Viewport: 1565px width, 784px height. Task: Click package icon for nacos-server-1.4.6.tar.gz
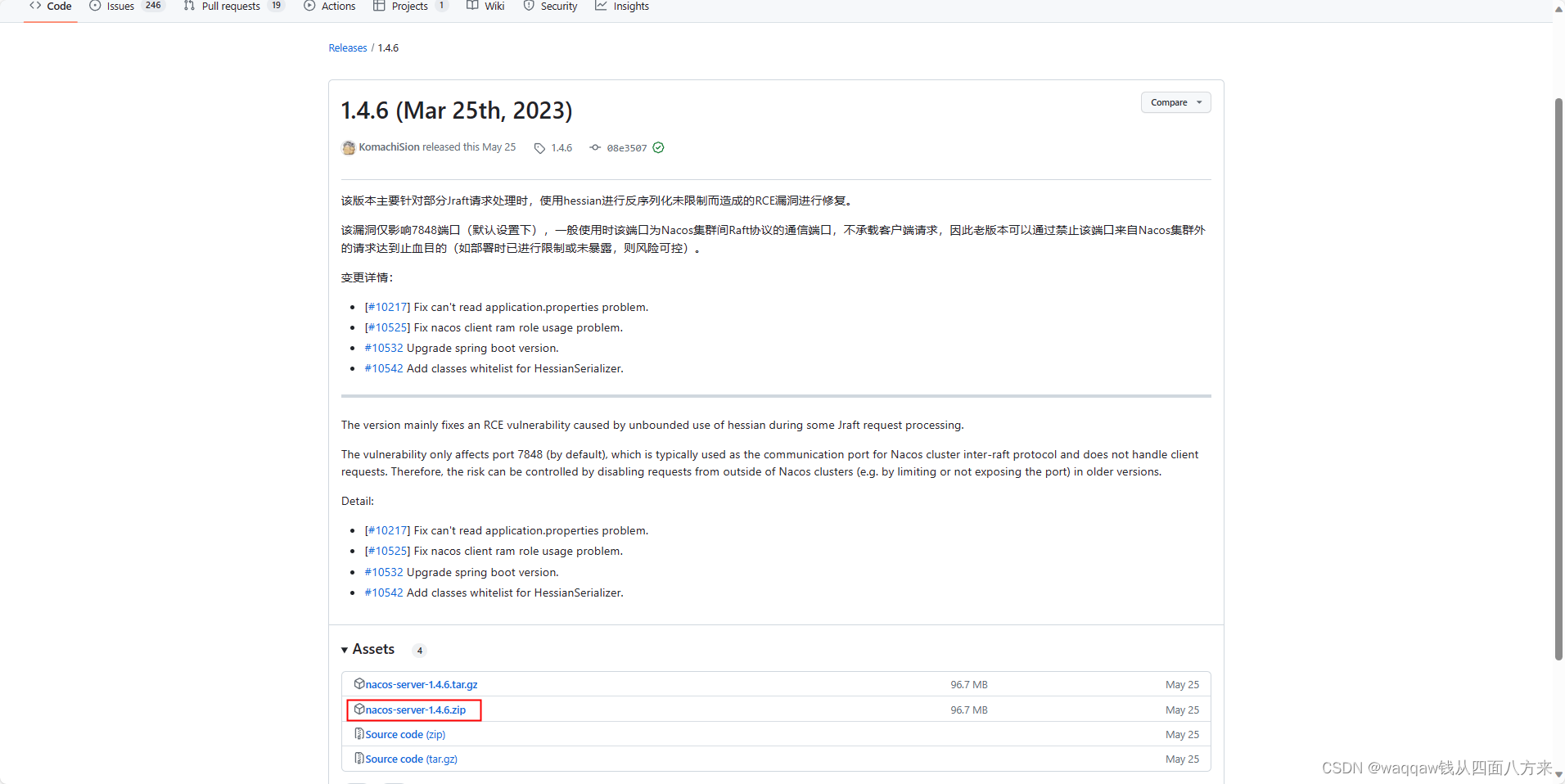click(x=359, y=683)
